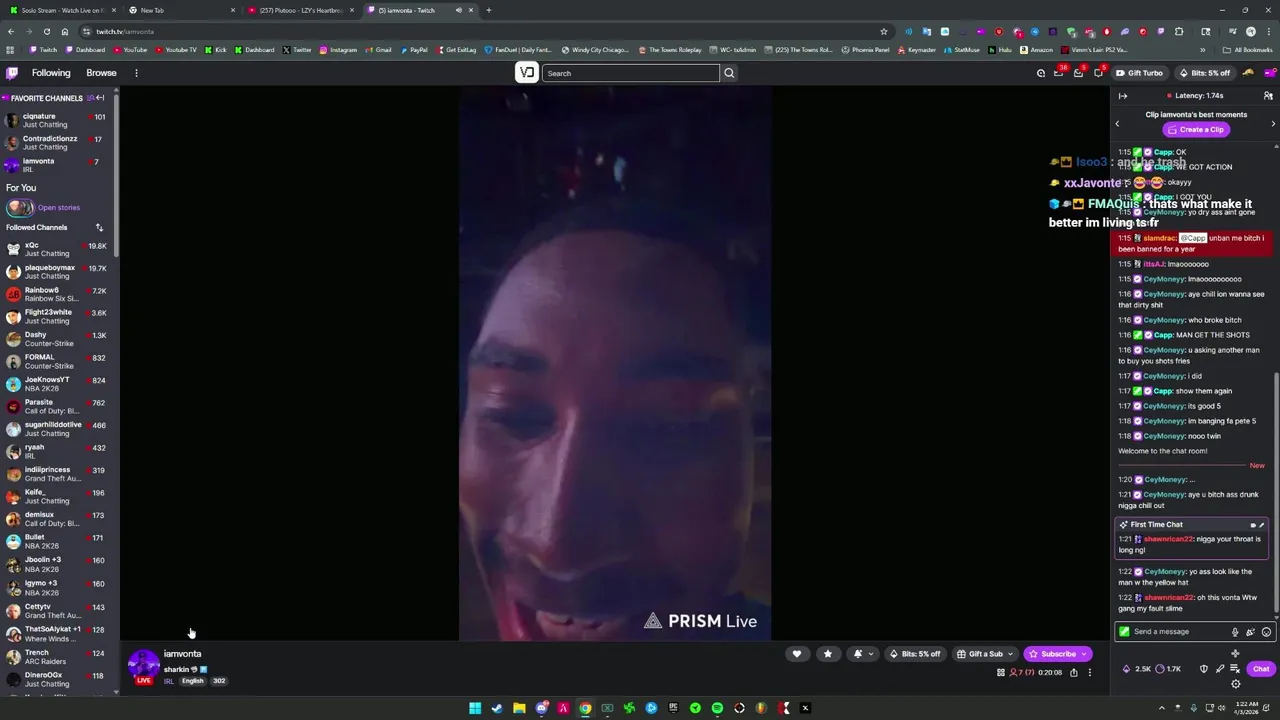Click the browser address bar URL
This screenshot has height=720, width=1280.
[125, 32]
